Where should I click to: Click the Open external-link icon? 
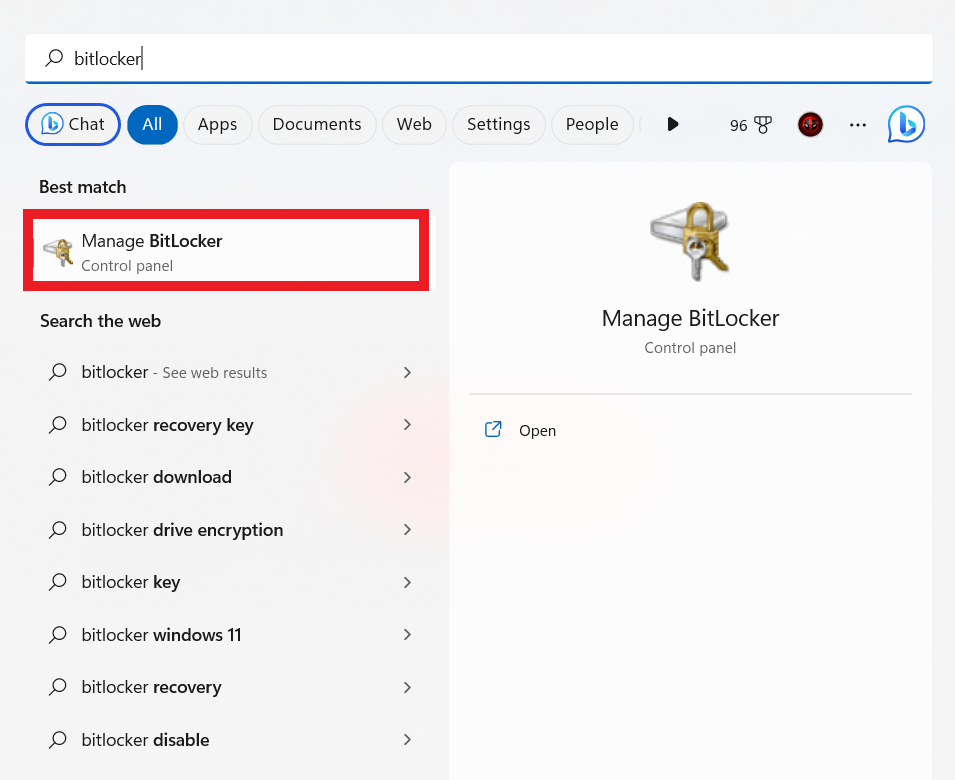(x=493, y=430)
